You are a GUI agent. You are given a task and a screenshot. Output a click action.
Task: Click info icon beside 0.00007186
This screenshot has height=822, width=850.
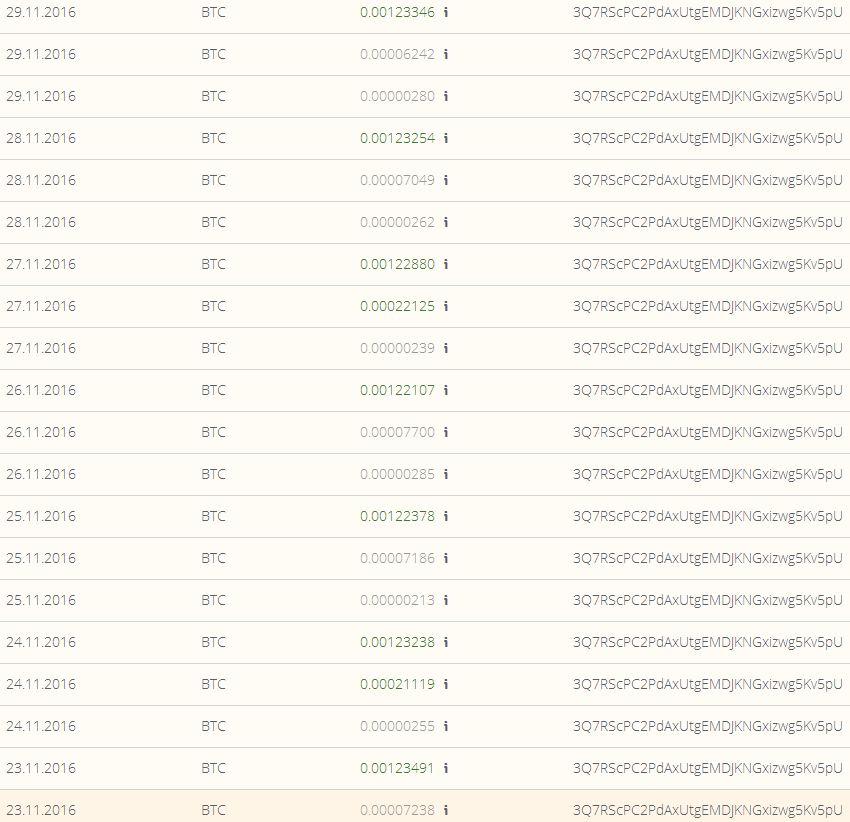pos(446,558)
